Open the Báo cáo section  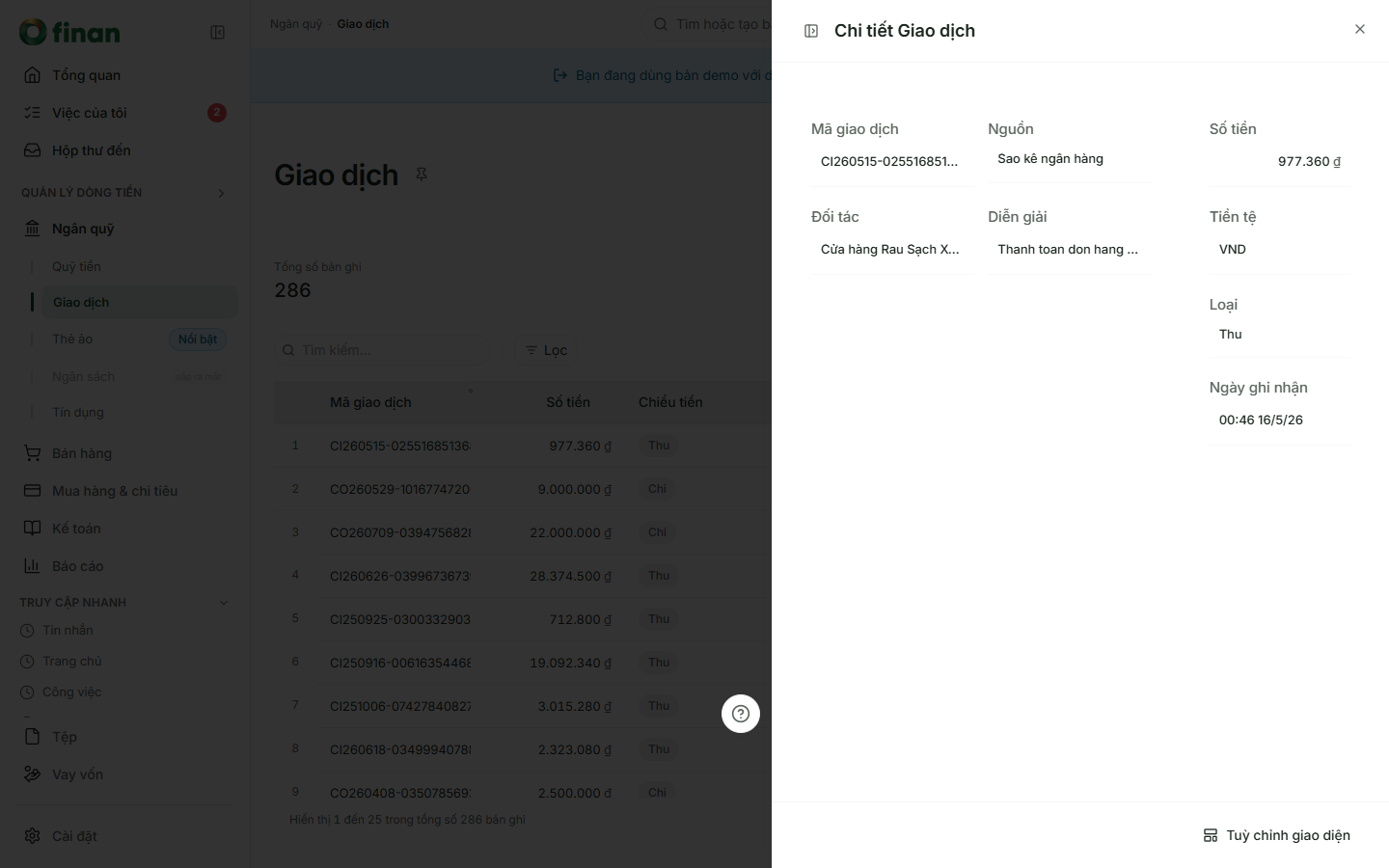(125, 566)
